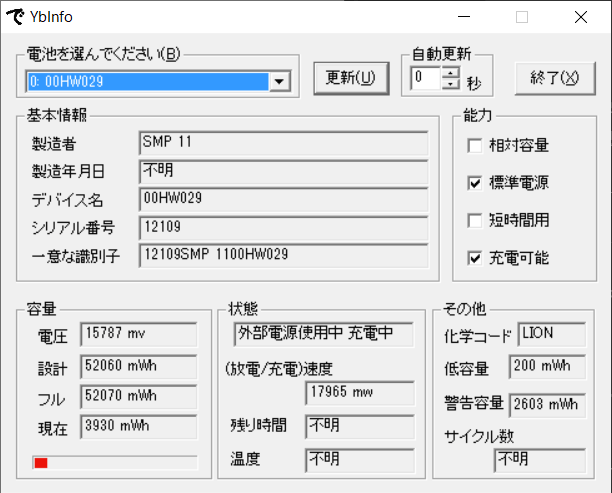Click the YbInfo app icon in title bar

(x=16, y=17)
